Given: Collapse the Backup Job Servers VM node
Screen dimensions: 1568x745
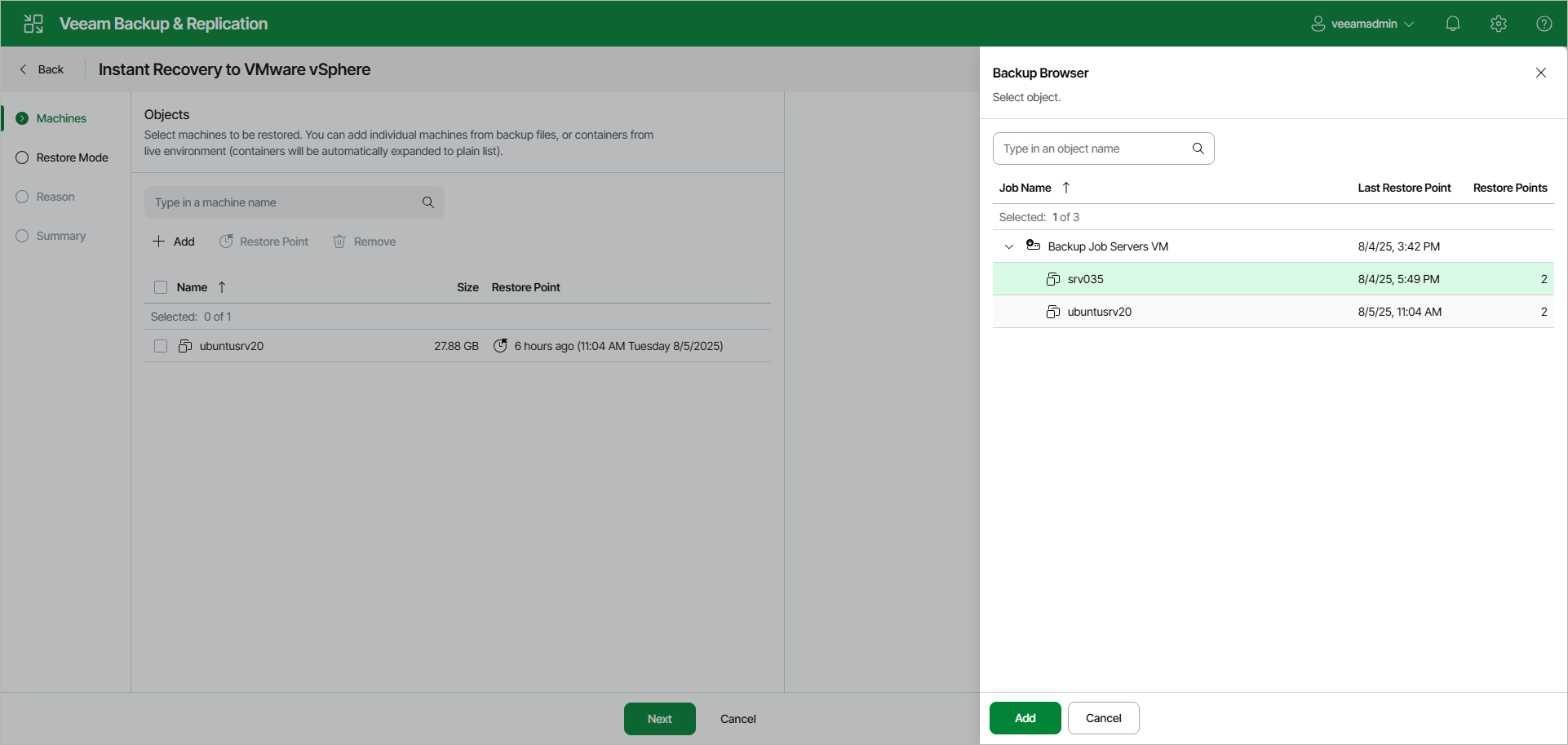Looking at the screenshot, I should point(1009,246).
